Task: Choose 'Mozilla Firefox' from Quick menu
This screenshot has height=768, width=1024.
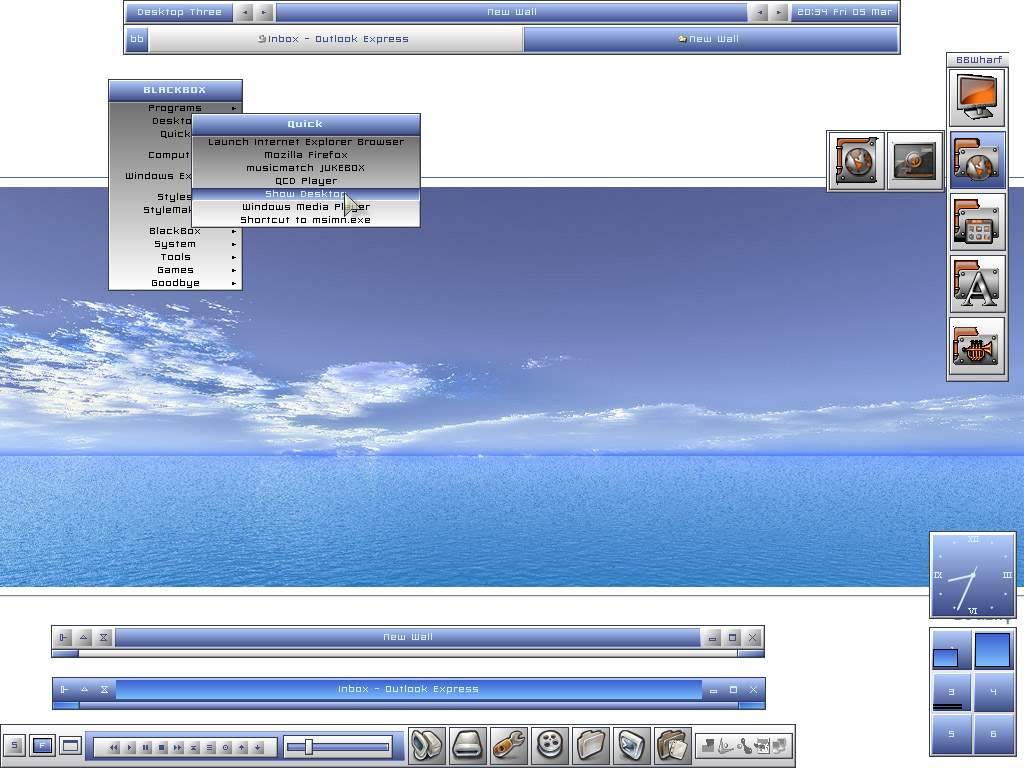Action: (305, 155)
